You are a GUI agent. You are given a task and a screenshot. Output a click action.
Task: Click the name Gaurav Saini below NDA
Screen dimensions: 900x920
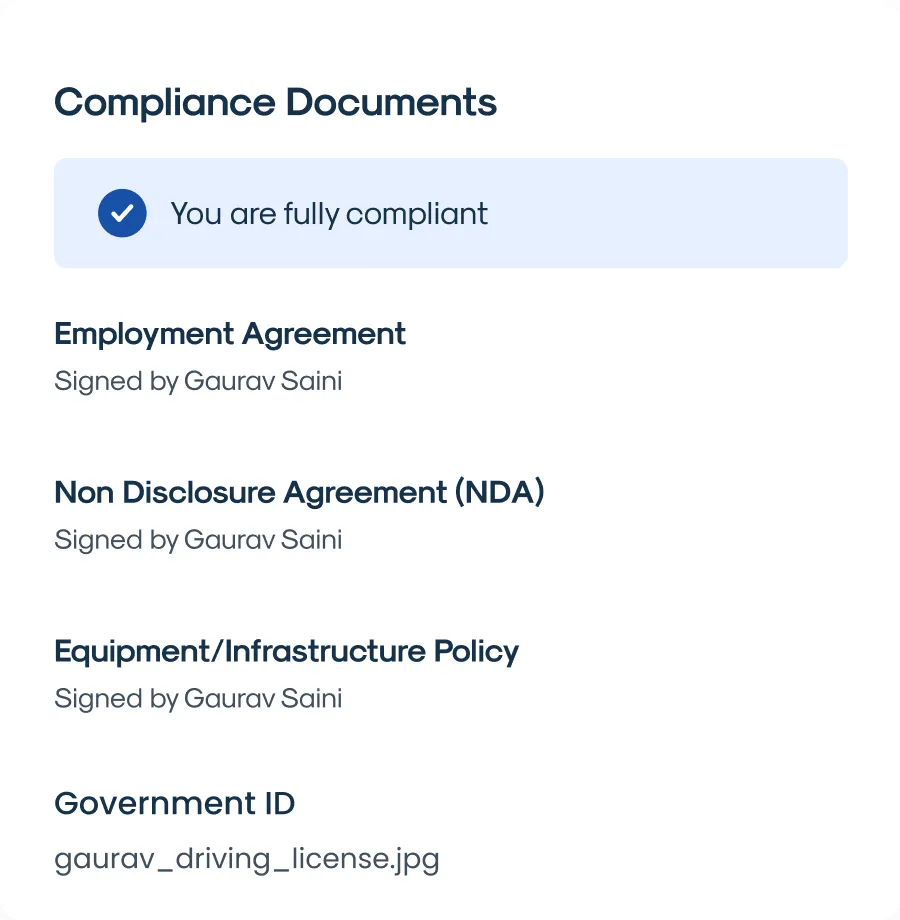(263, 540)
